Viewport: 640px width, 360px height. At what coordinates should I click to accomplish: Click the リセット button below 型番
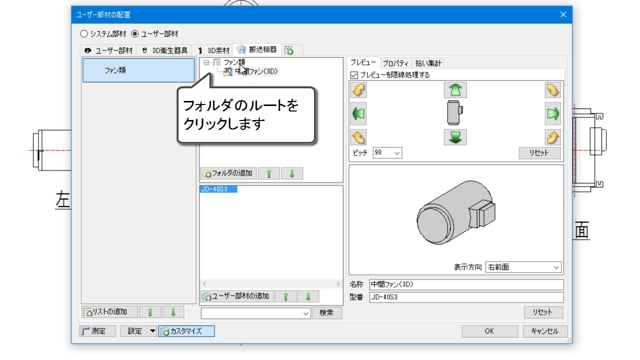(x=543, y=312)
